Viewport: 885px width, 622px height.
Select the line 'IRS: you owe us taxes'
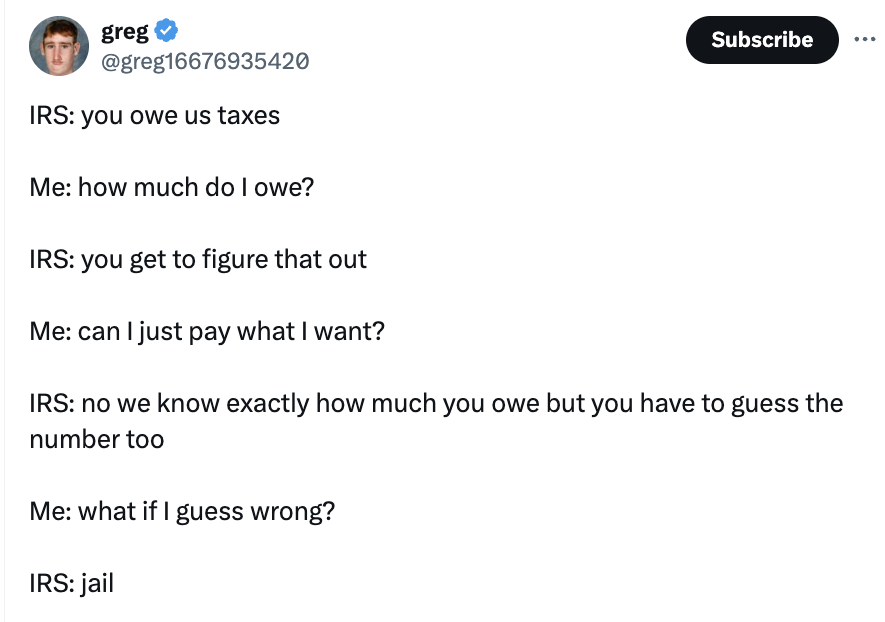(x=153, y=115)
